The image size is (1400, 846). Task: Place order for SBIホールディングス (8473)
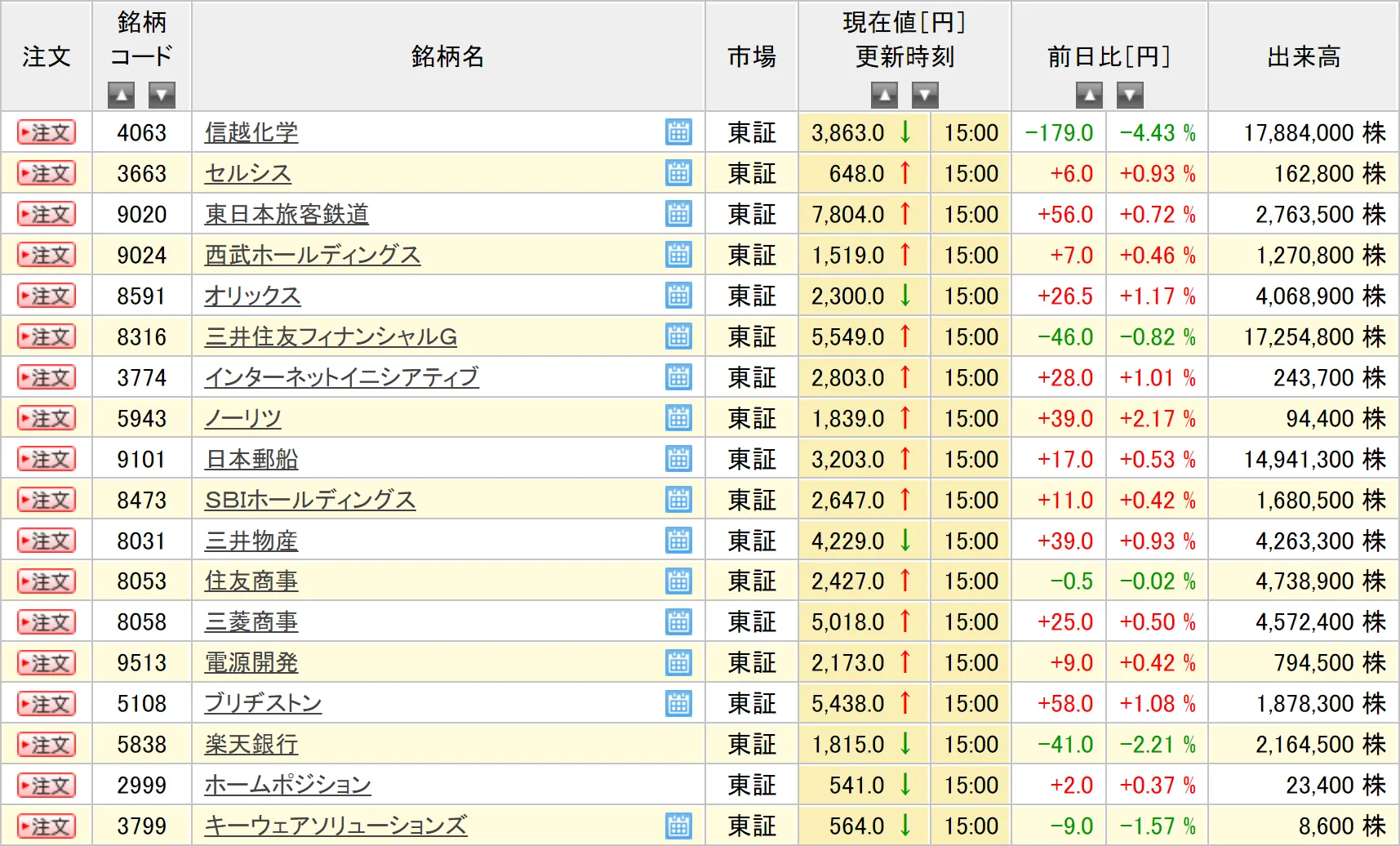47,500
